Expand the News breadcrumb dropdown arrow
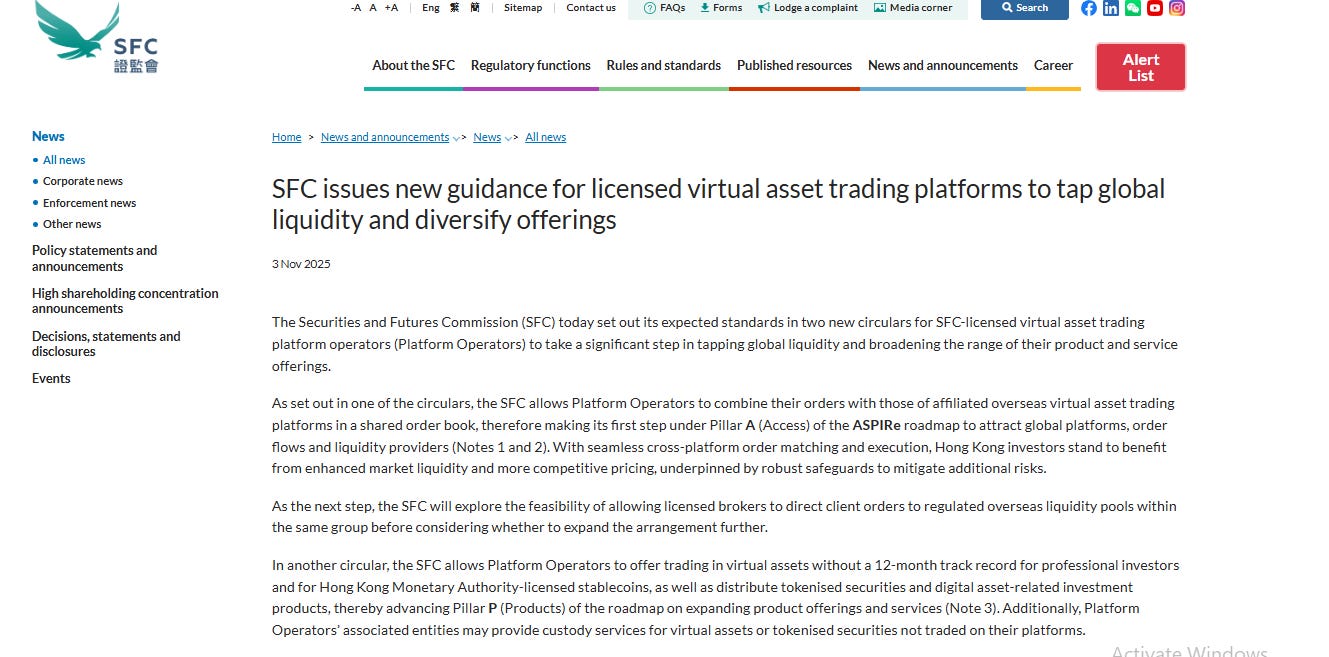This screenshot has height=657, width=1329. [508, 138]
